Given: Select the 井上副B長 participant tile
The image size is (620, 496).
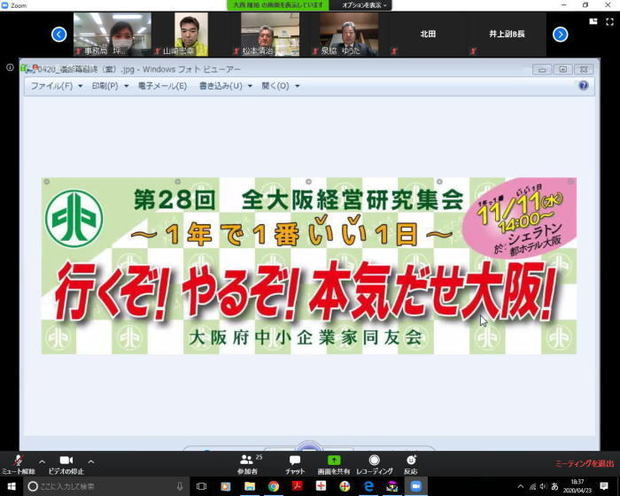Looking at the screenshot, I should click(x=507, y=34).
